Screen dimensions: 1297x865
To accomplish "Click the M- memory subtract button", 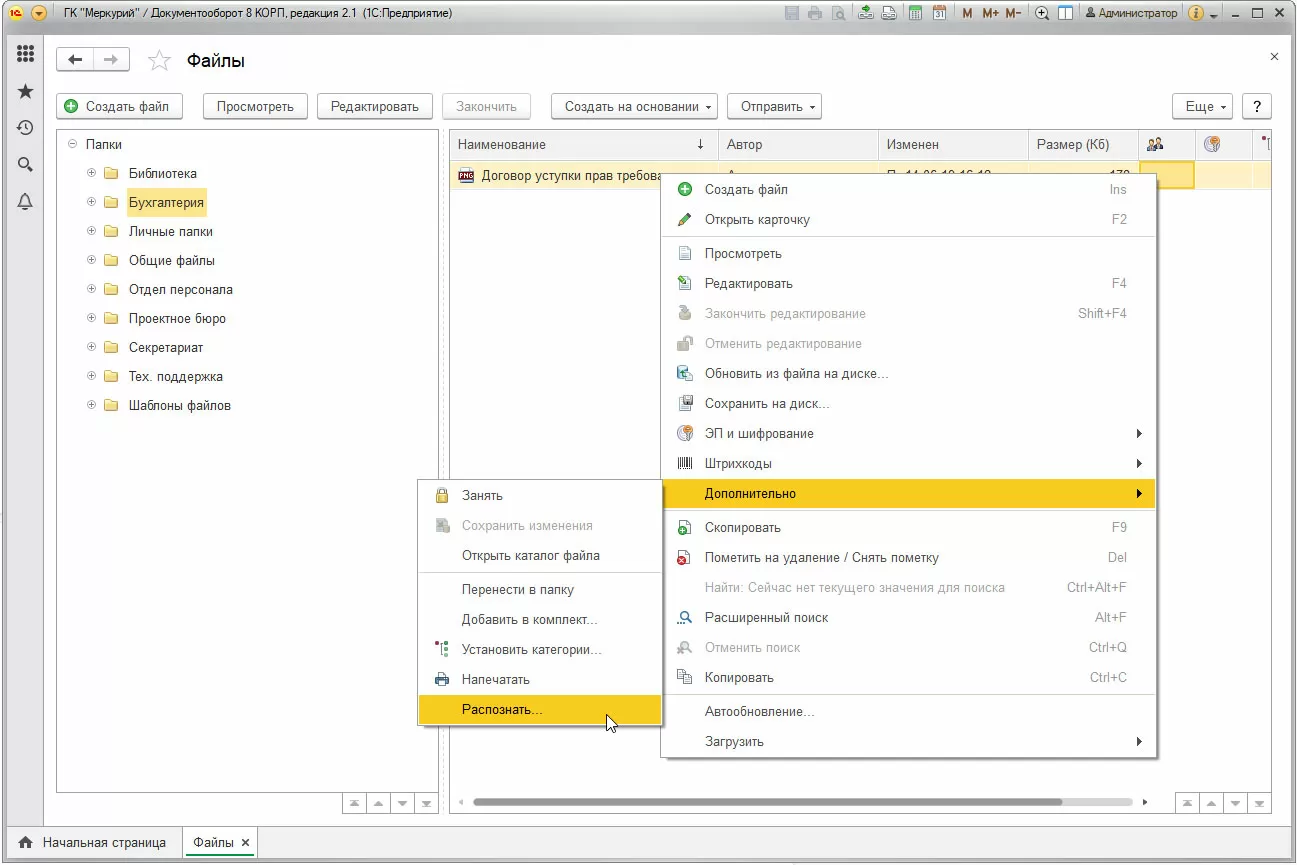I will 1013,13.
